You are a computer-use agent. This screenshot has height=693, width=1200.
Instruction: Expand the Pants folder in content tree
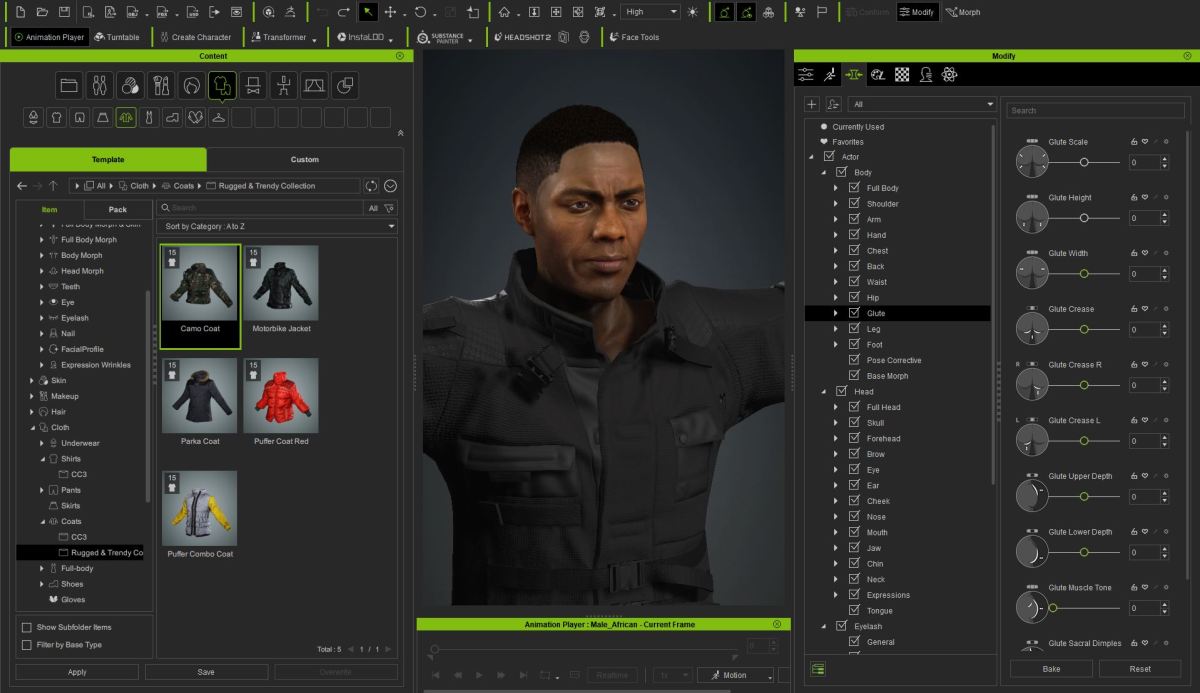[42, 490]
